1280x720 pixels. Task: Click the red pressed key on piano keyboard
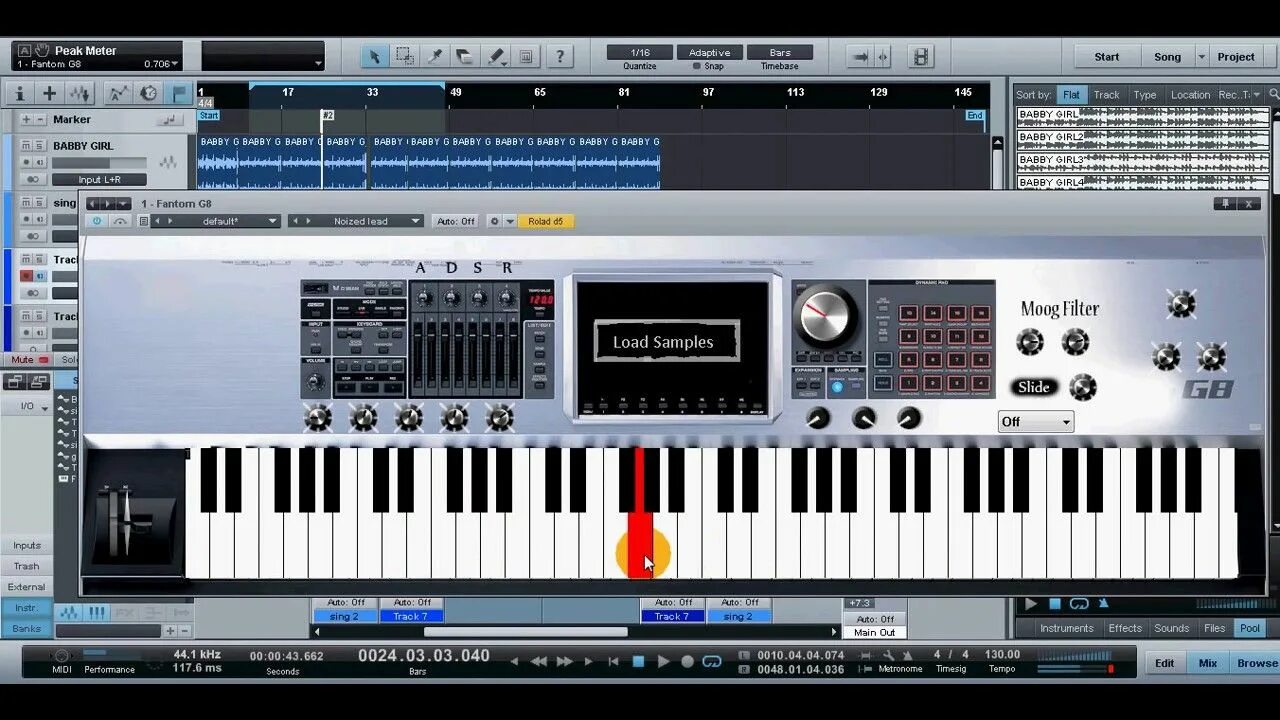[641, 512]
